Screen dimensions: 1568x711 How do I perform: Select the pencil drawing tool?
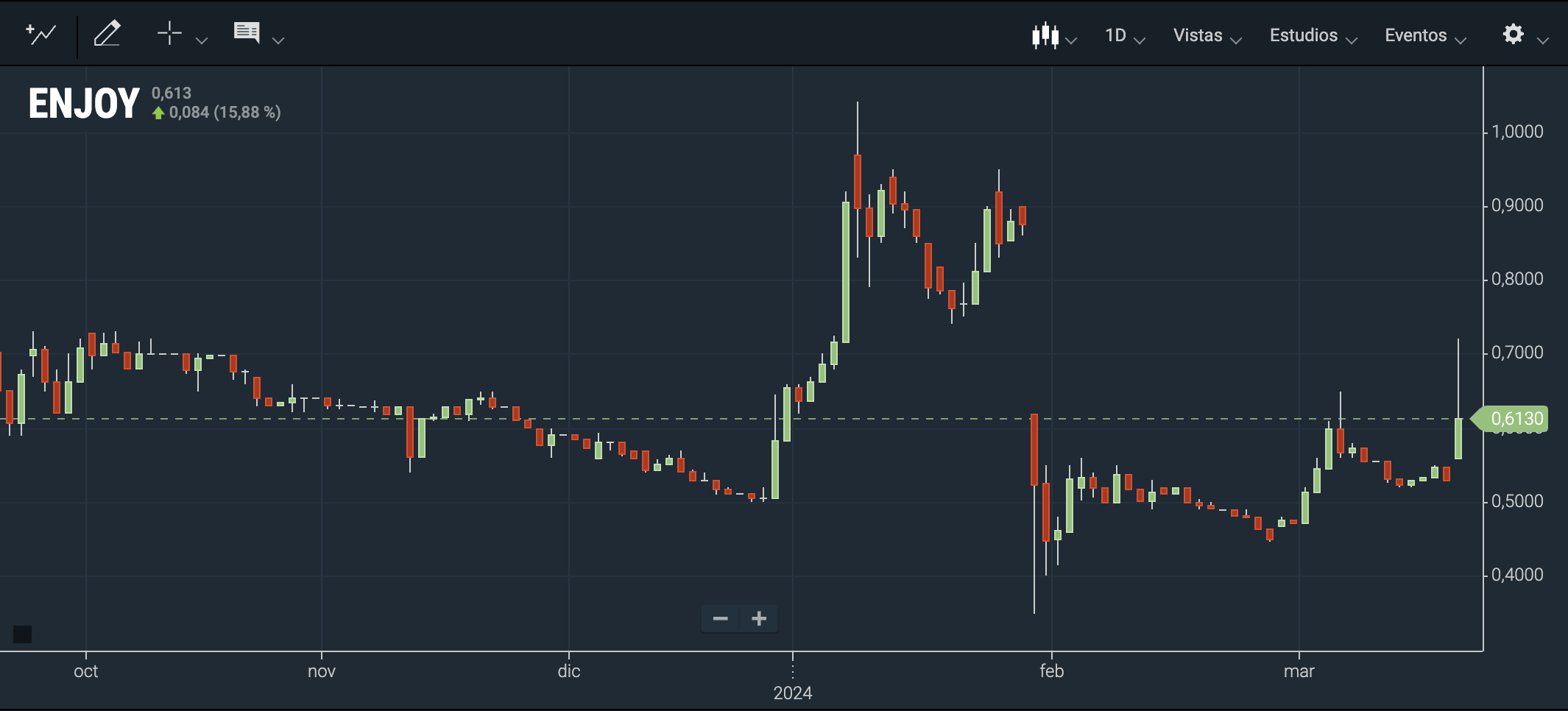point(107,34)
